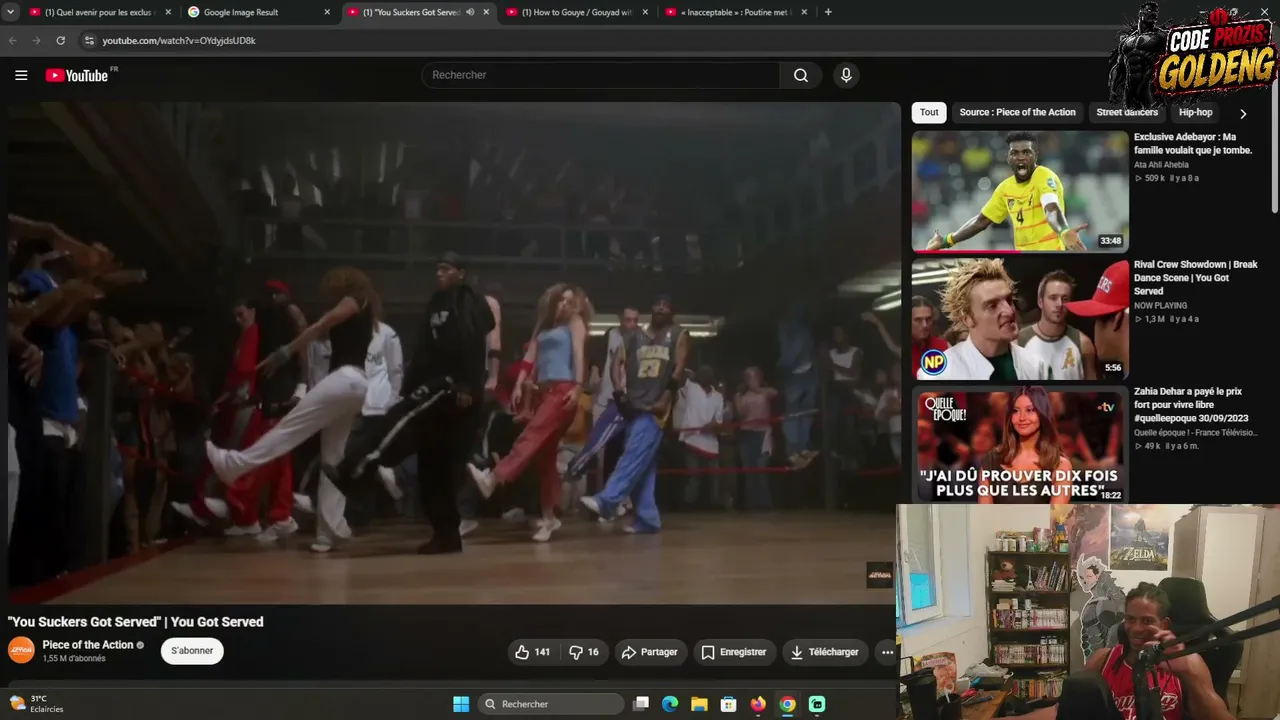The image size is (1280, 720).
Task: Open the Exclusive Adebayor video title
Action: click(x=1193, y=144)
